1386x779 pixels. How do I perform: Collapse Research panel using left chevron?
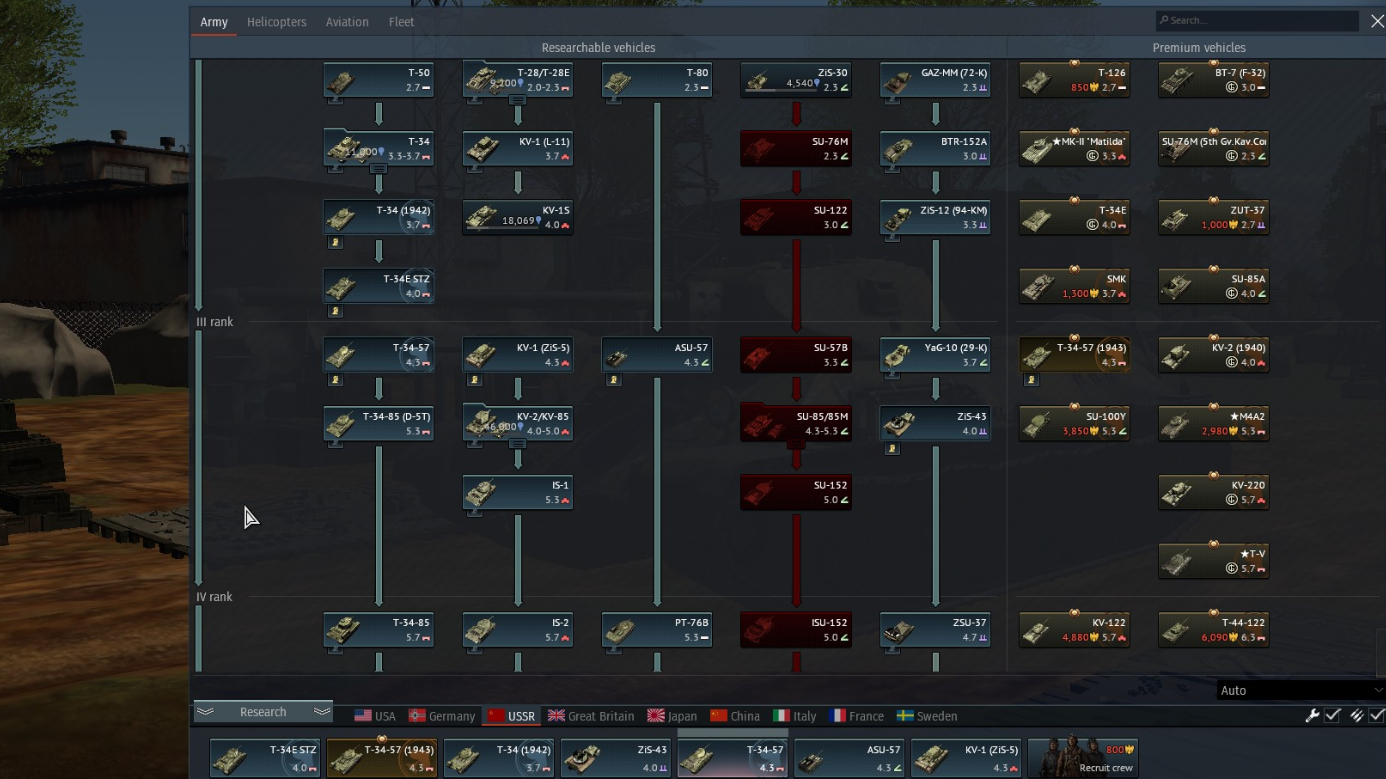205,712
